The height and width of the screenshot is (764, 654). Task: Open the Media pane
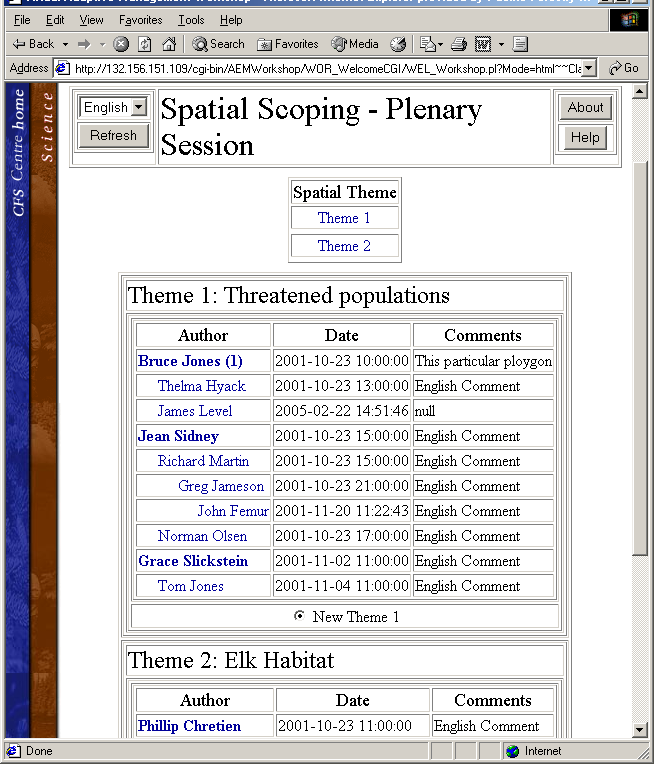tap(355, 44)
